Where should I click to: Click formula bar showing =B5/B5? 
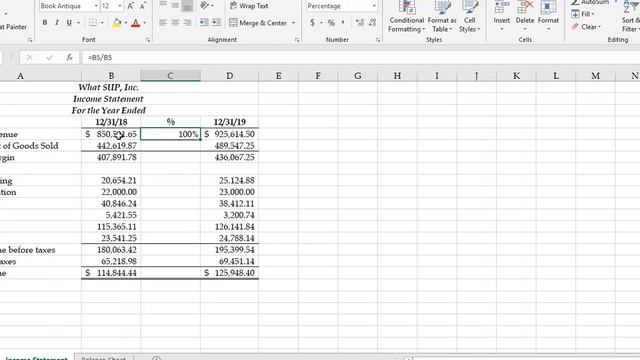tap(361, 58)
